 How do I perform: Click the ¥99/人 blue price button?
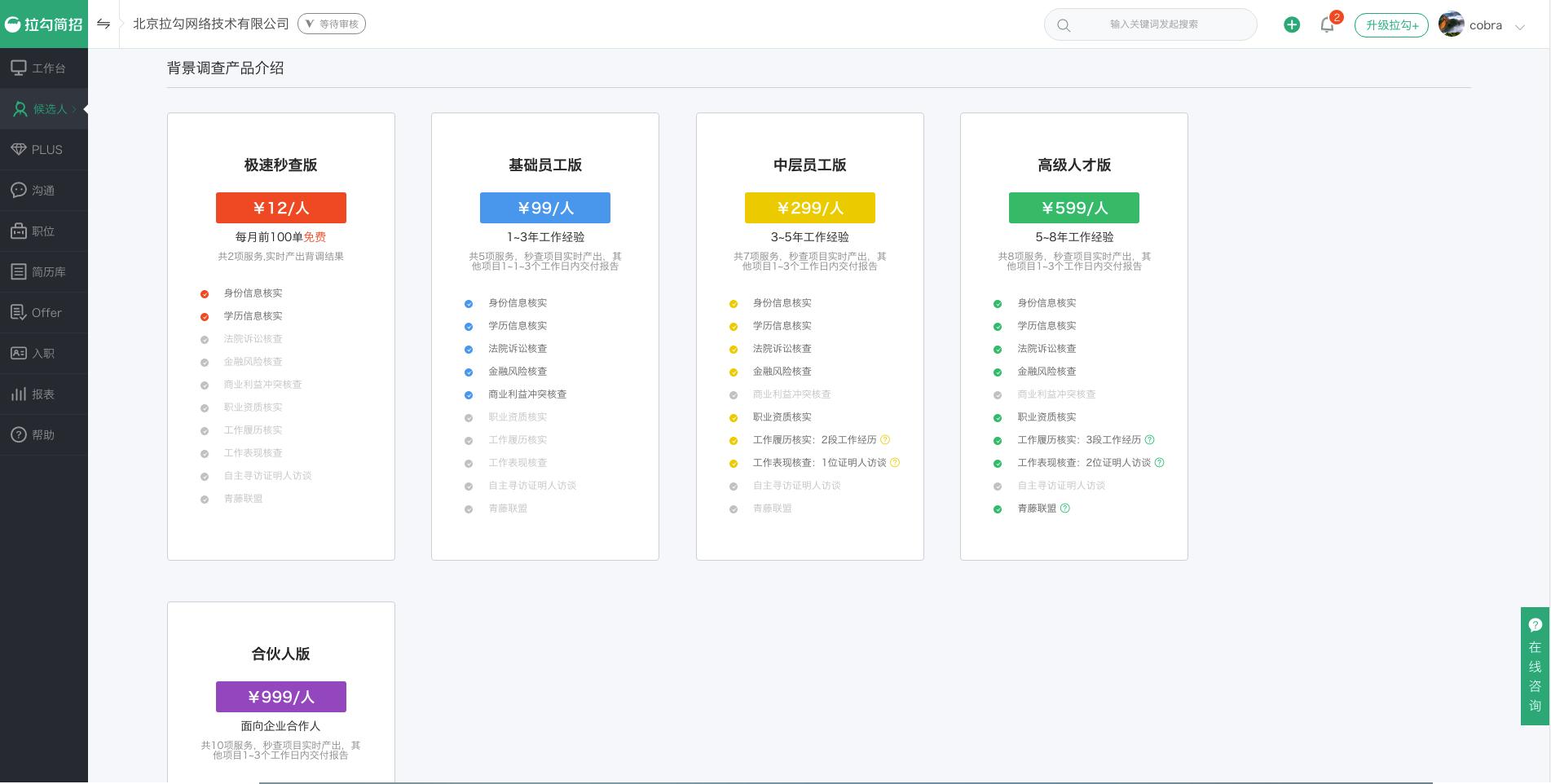click(545, 208)
